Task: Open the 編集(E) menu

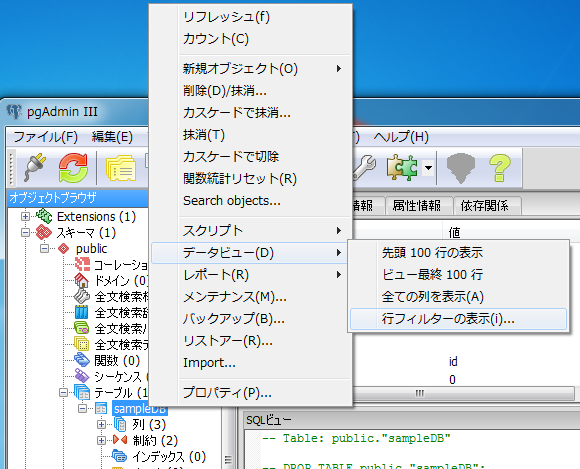Action: pos(112,137)
